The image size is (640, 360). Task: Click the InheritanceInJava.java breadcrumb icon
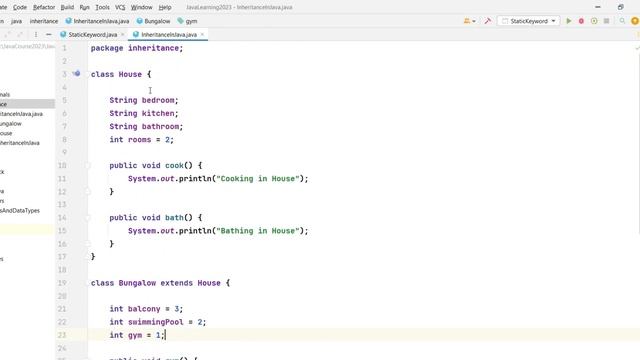tap(69, 21)
